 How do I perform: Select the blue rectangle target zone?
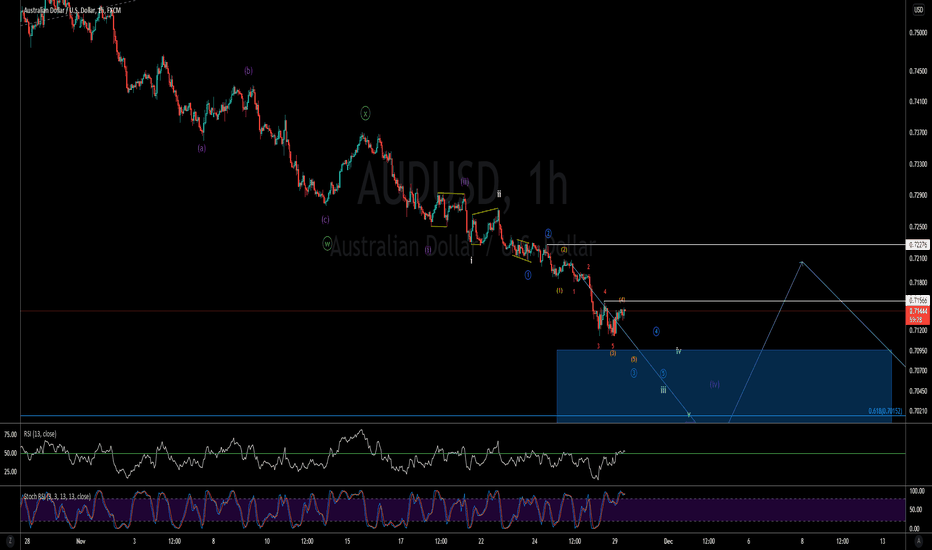pyautogui.click(x=724, y=386)
